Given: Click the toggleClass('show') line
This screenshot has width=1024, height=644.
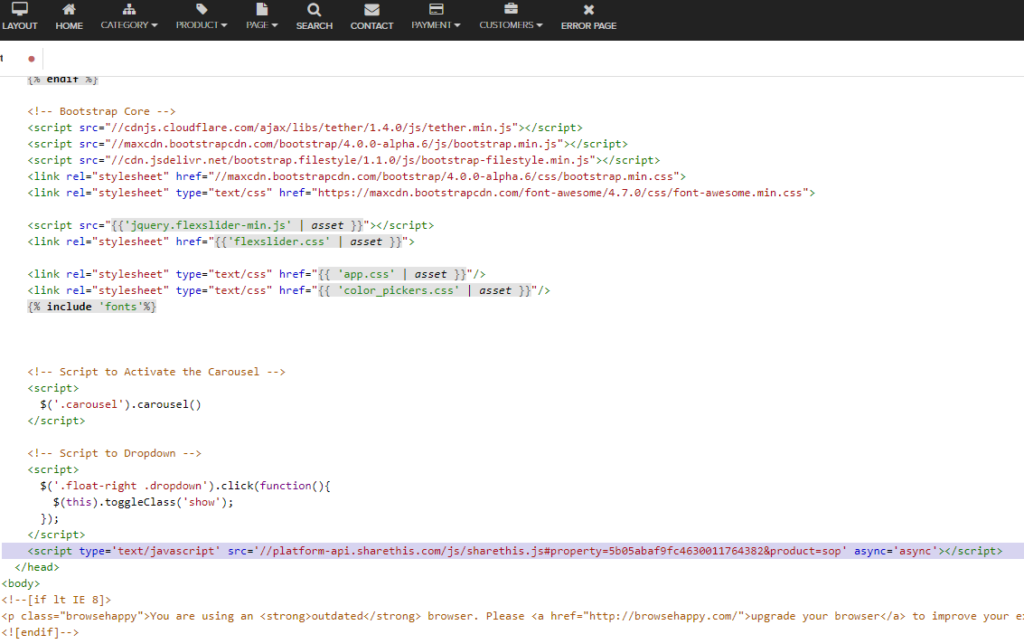Looking at the screenshot, I should click(x=143, y=502).
